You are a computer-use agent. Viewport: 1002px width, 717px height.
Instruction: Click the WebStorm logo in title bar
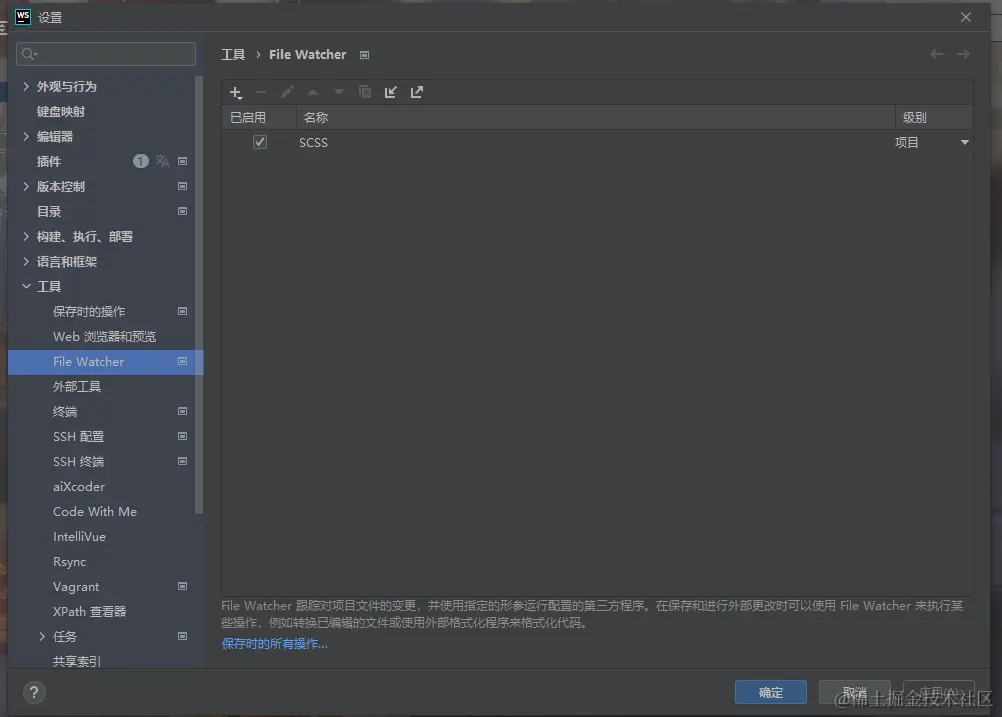click(23, 17)
